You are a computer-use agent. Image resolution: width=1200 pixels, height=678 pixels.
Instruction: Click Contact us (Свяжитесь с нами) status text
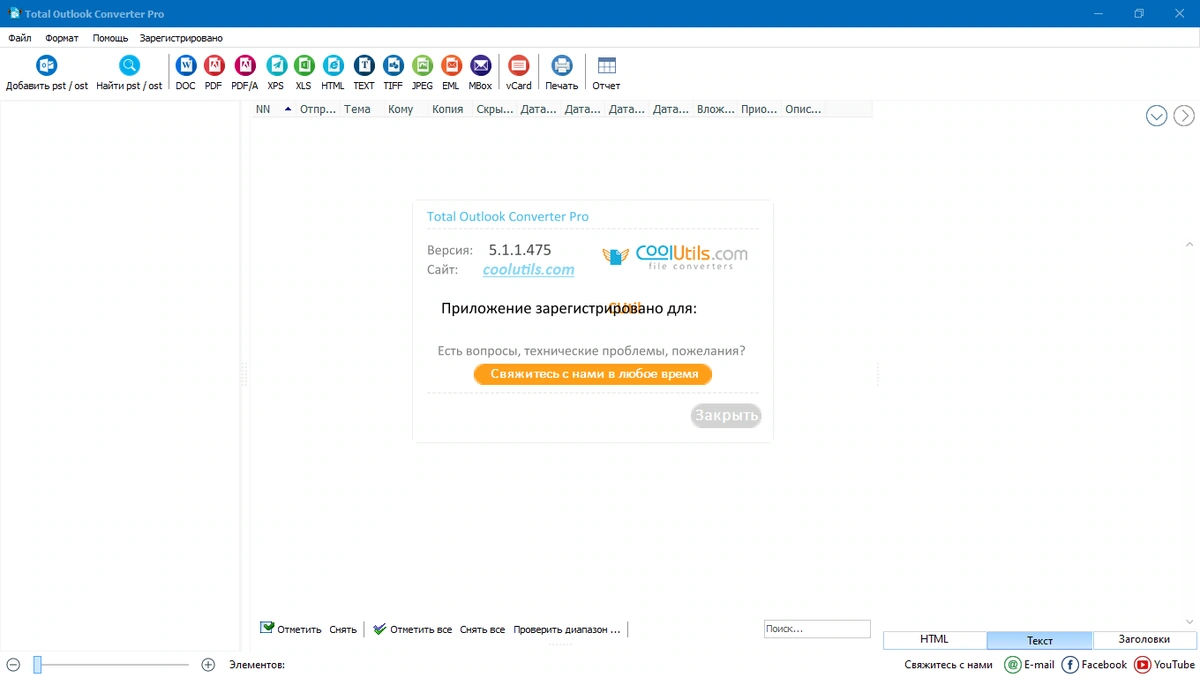pos(949,665)
